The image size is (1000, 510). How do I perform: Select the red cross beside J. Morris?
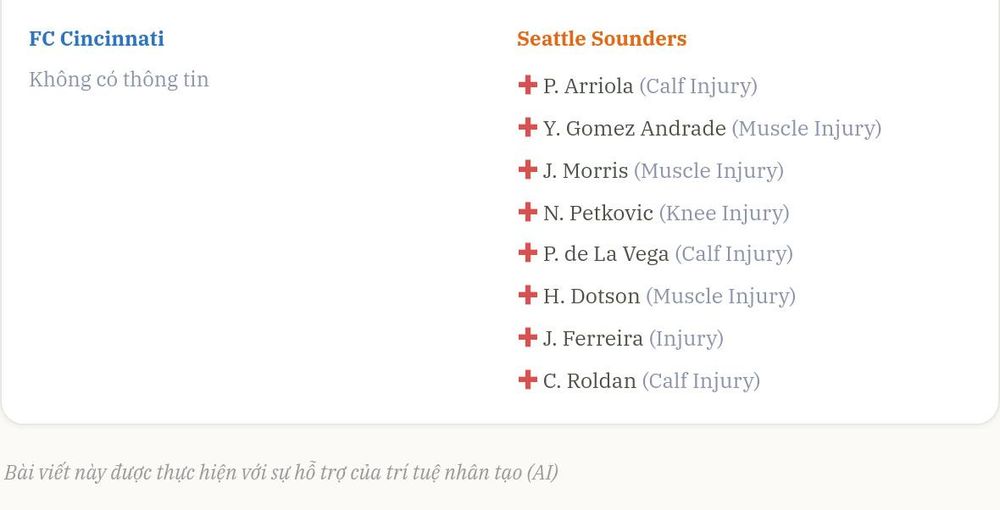(x=527, y=169)
